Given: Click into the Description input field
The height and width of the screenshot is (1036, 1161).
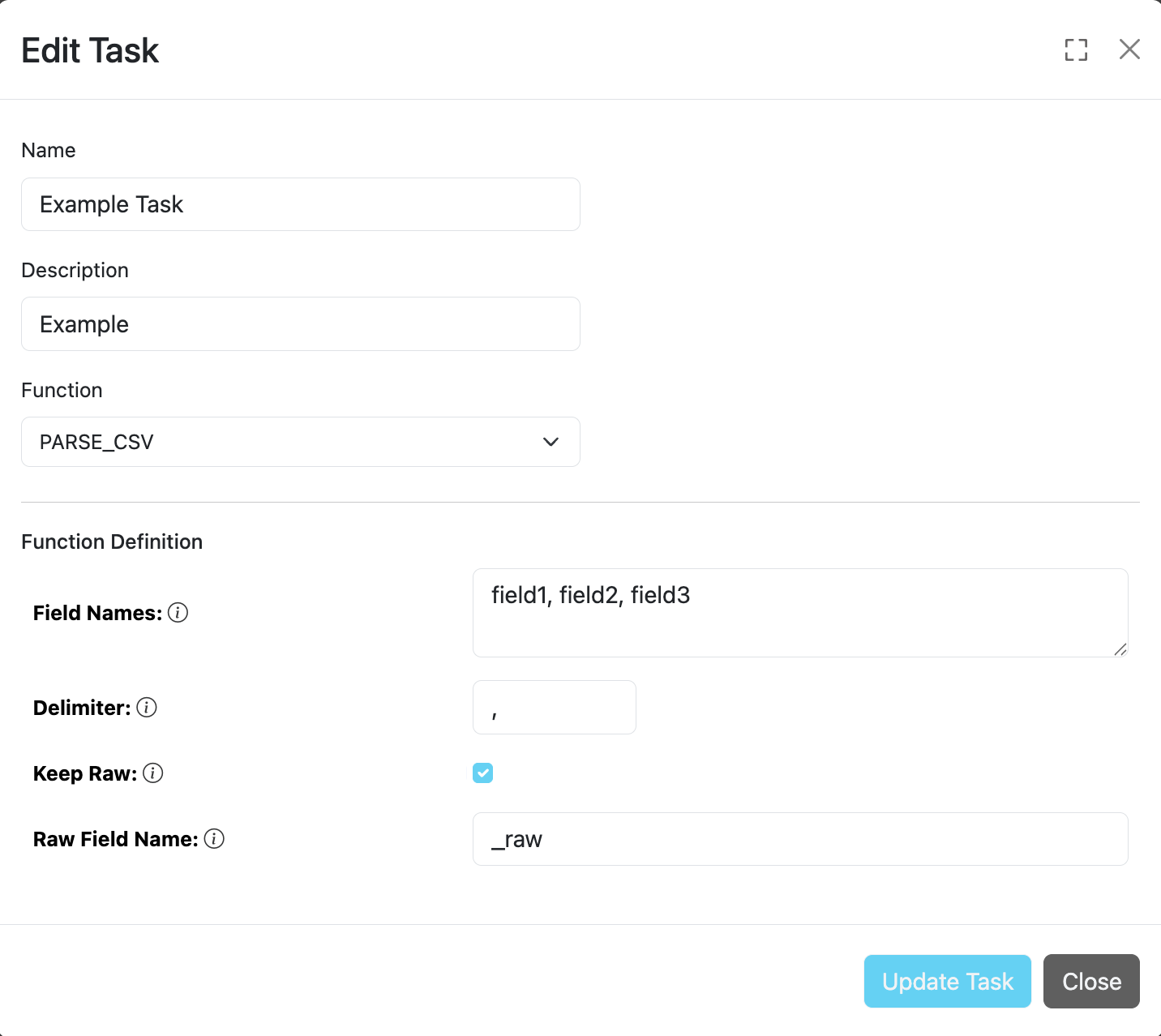Looking at the screenshot, I should (300, 324).
